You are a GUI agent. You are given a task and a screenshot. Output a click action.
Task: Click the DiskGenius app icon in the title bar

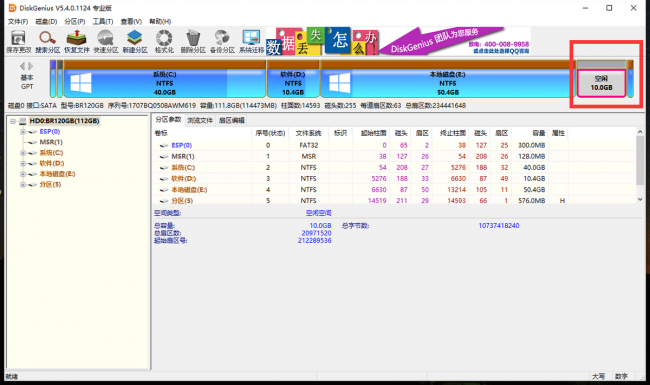click(12, 8)
